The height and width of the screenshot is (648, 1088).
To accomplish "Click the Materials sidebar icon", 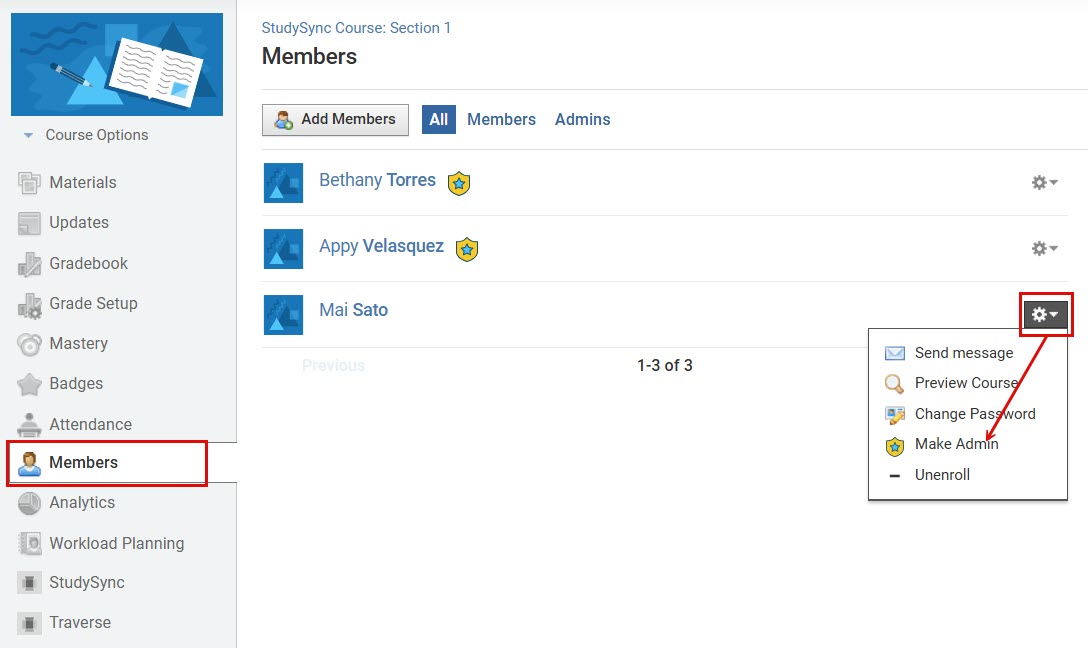I will click(29, 183).
